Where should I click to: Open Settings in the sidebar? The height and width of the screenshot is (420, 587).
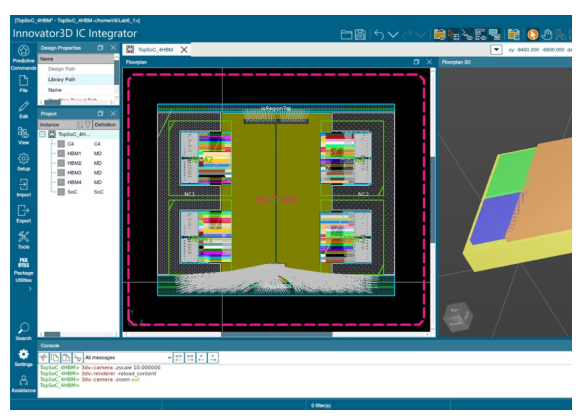tap(23, 357)
